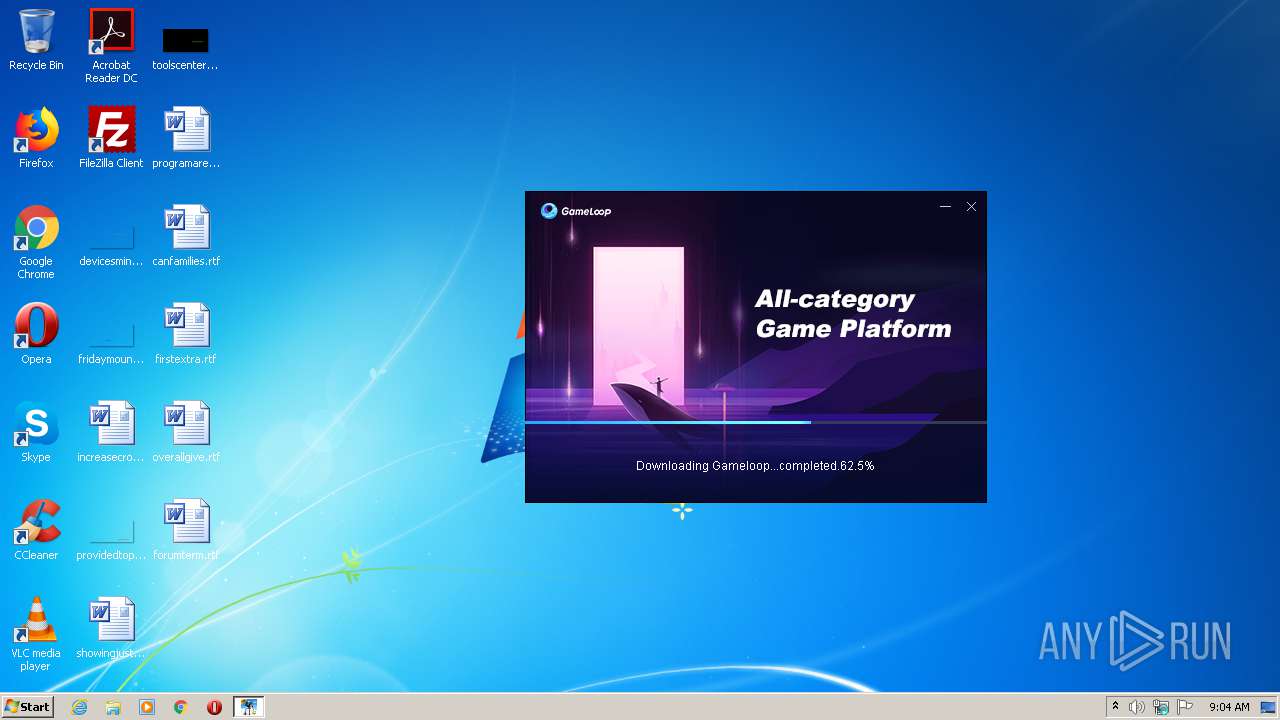The image size is (1280, 720).
Task: Select the showingjust document icon
Action: click(x=111, y=628)
